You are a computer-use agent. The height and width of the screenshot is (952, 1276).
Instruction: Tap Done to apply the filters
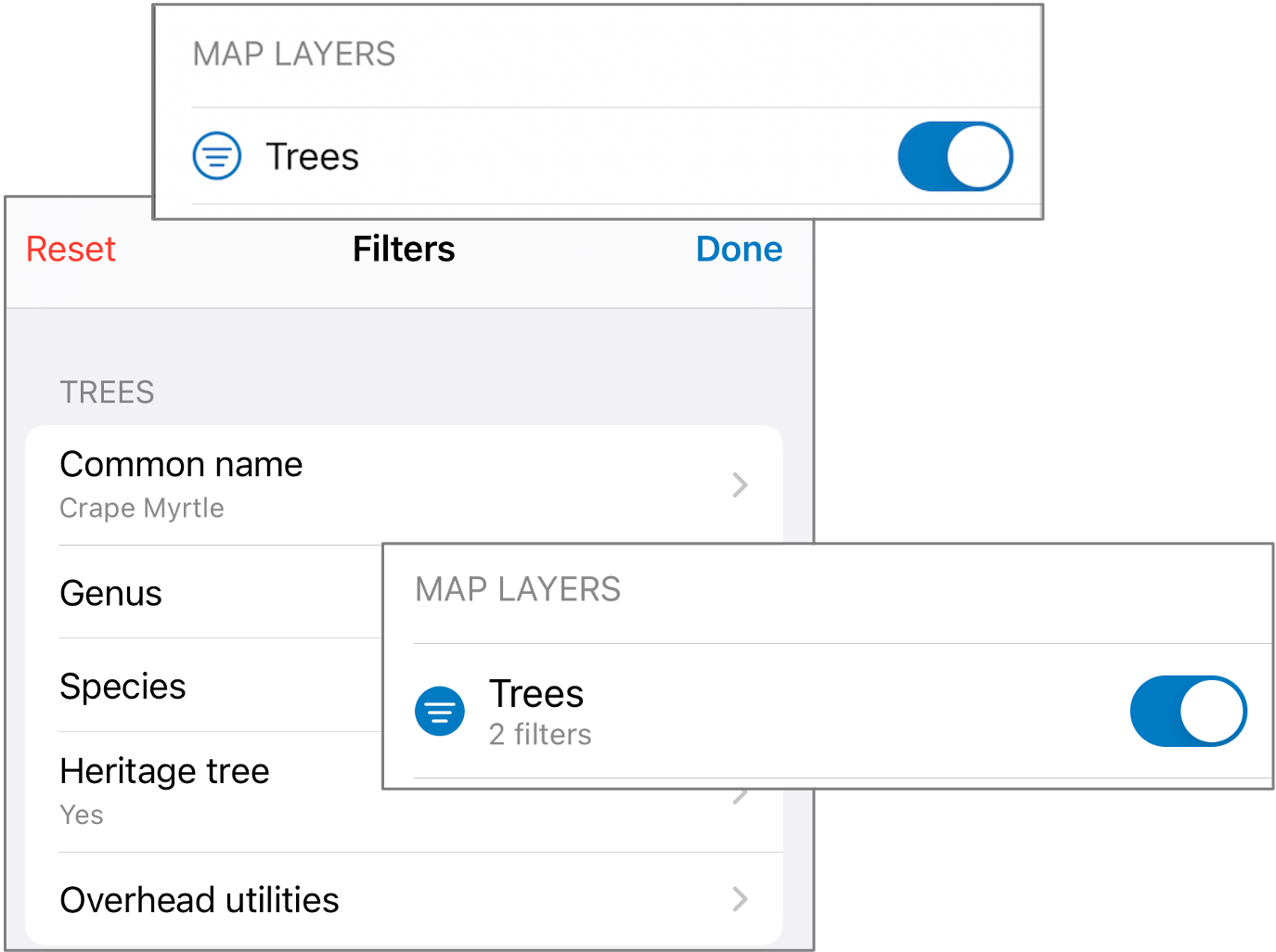739,249
